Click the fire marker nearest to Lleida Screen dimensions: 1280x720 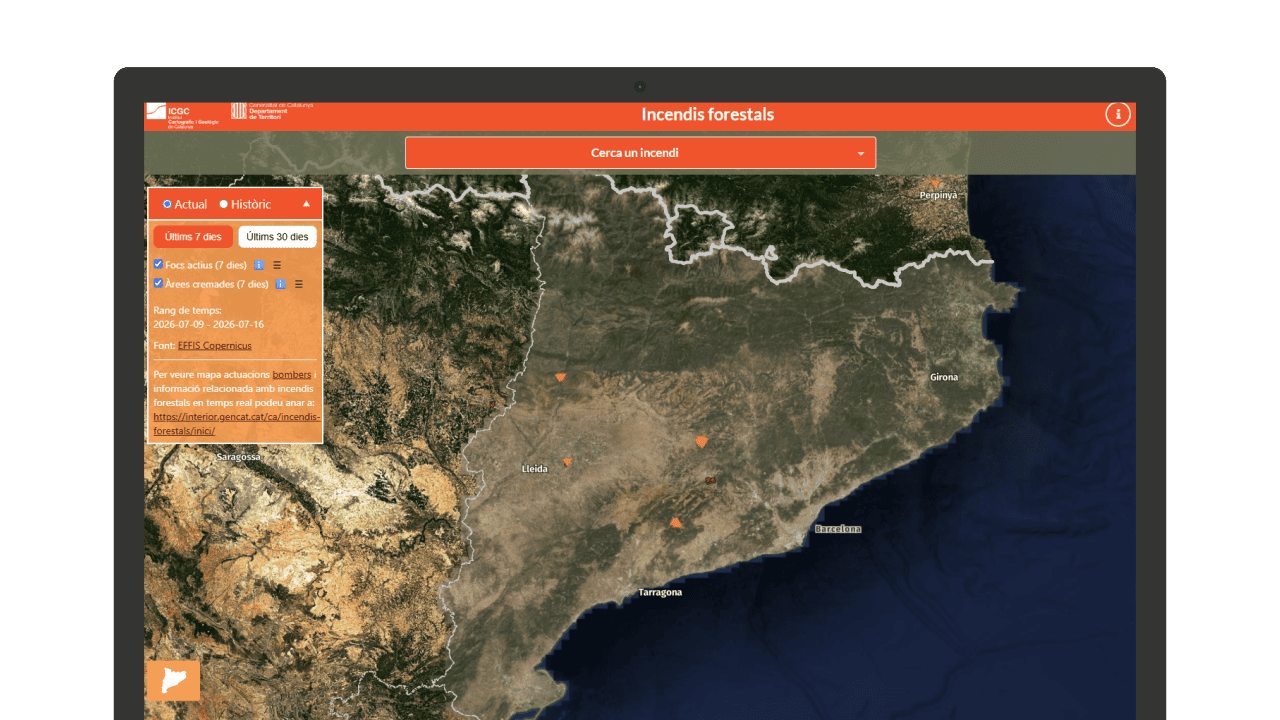(567, 461)
